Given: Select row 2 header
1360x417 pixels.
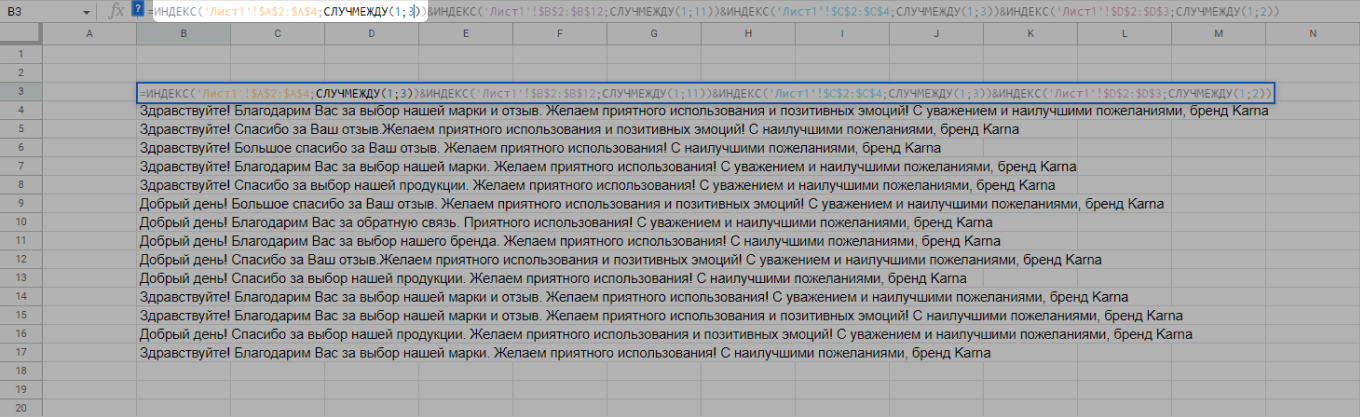Looking at the screenshot, I should coord(22,73).
